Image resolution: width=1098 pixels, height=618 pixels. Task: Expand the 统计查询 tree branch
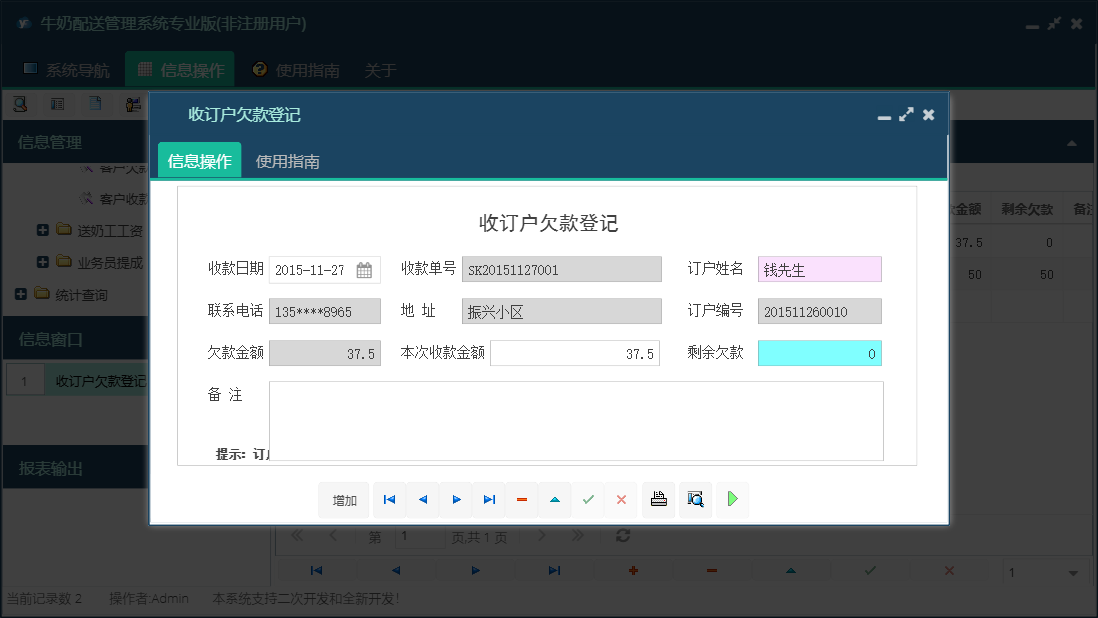point(20,294)
